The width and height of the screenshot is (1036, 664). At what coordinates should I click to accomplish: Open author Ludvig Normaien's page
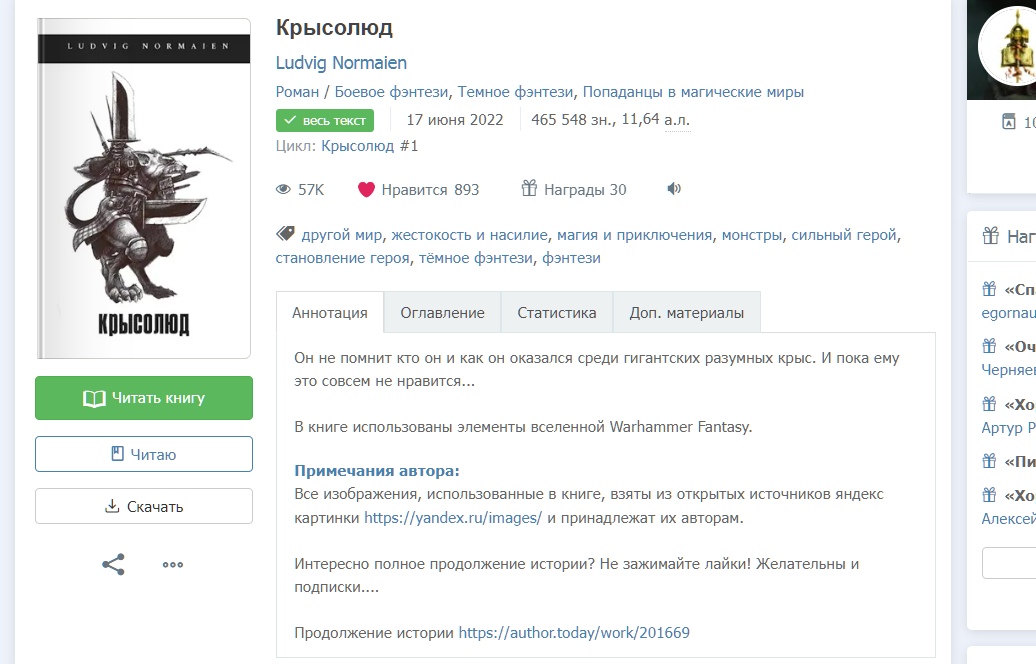pos(341,63)
